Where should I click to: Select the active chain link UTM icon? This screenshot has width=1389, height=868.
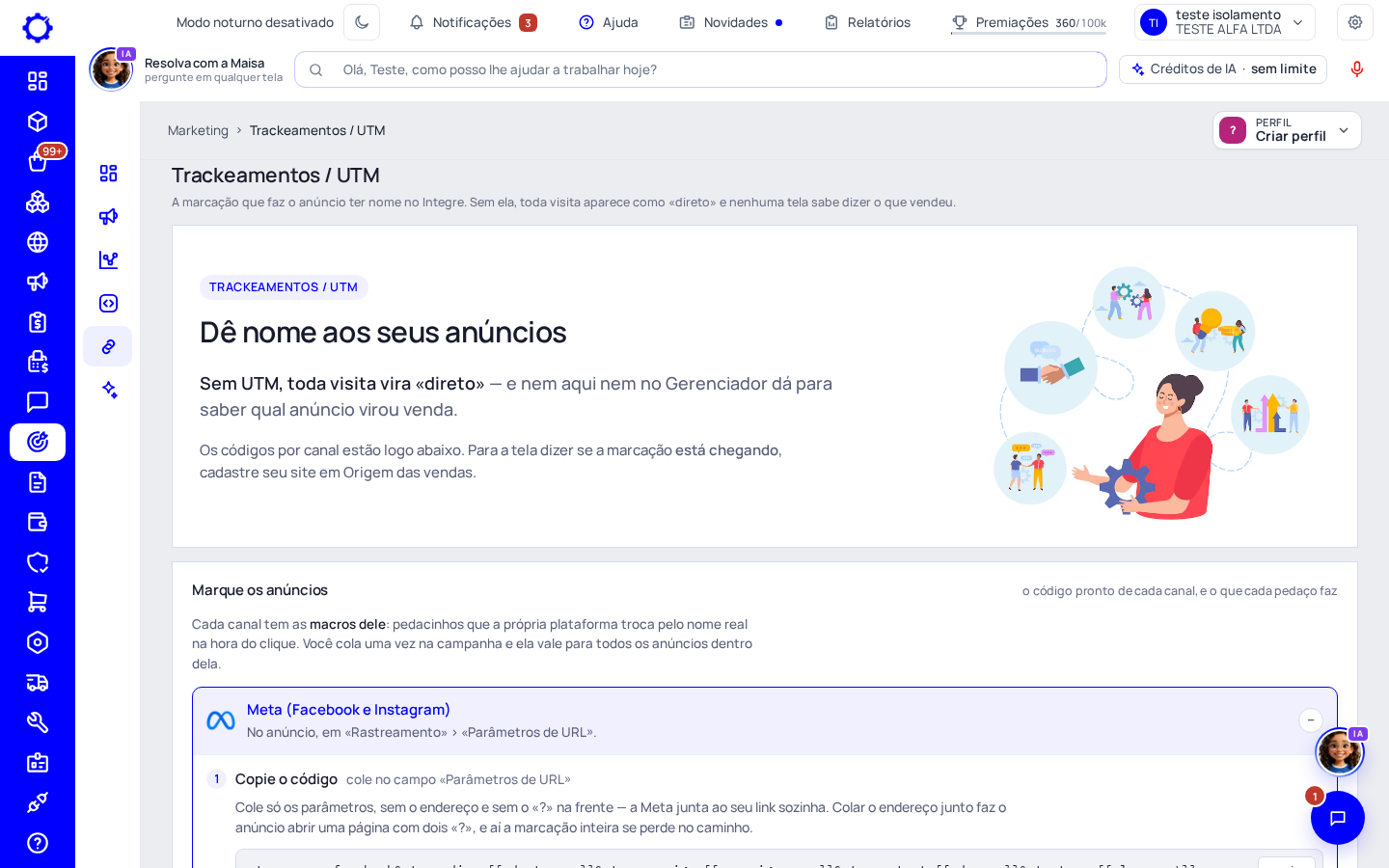(108, 346)
